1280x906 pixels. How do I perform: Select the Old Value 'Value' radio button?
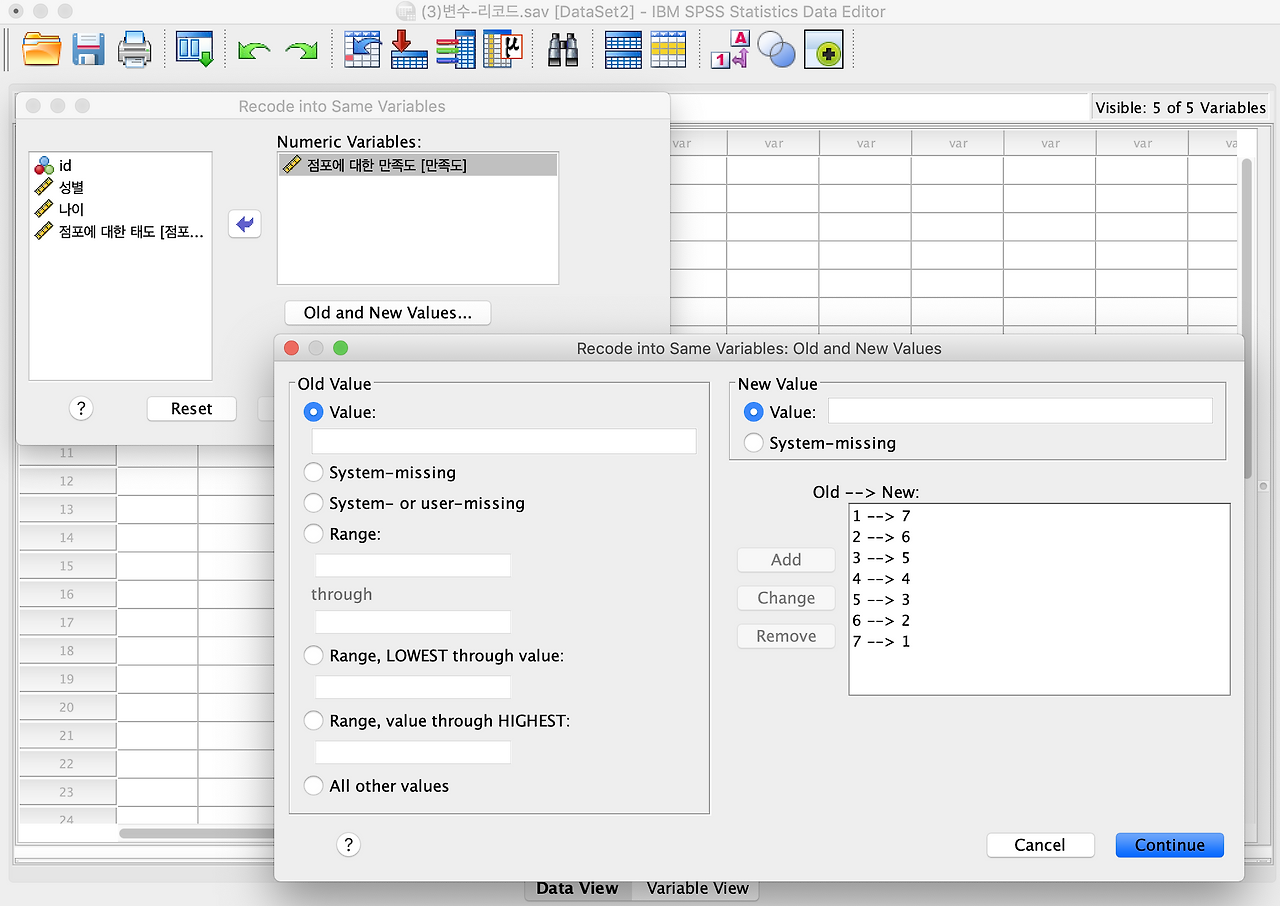tap(314, 412)
